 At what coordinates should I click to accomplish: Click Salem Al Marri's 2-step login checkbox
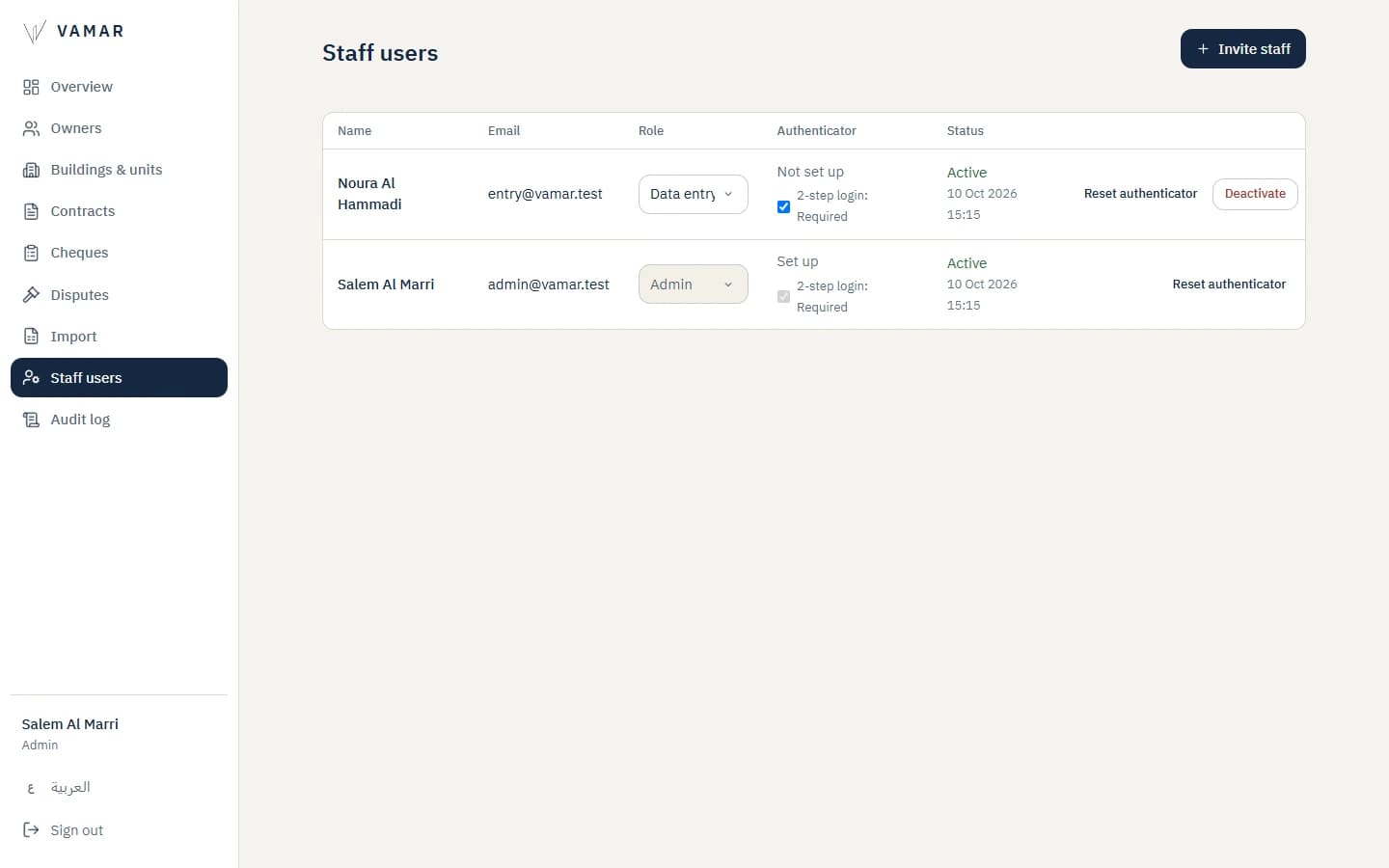click(x=783, y=297)
